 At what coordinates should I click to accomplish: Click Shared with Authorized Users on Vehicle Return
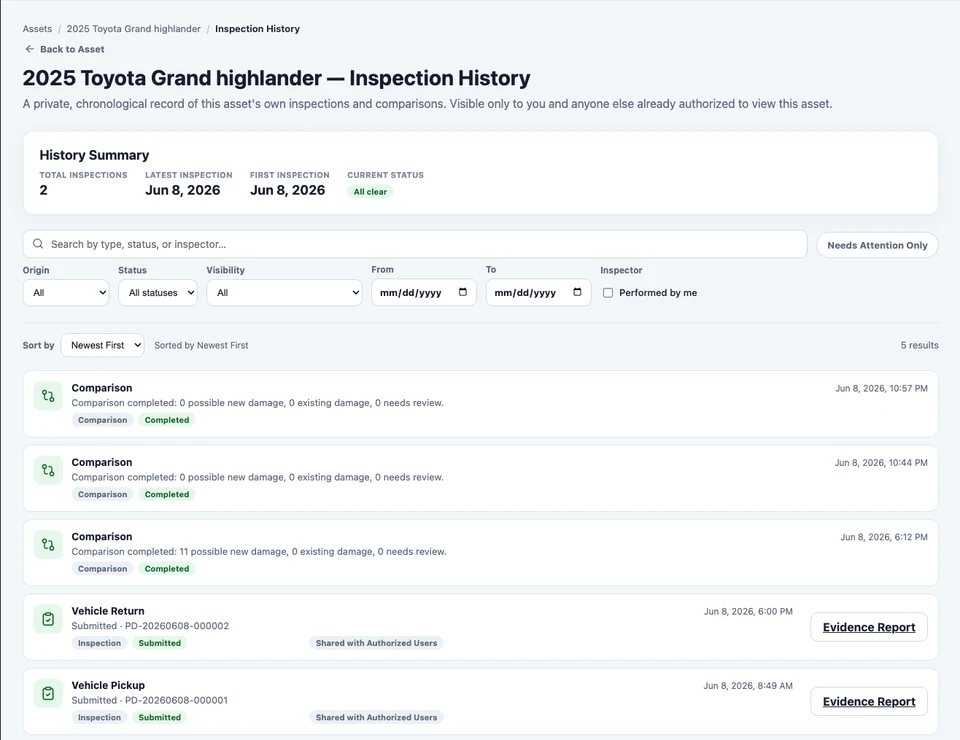pos(377,643)
